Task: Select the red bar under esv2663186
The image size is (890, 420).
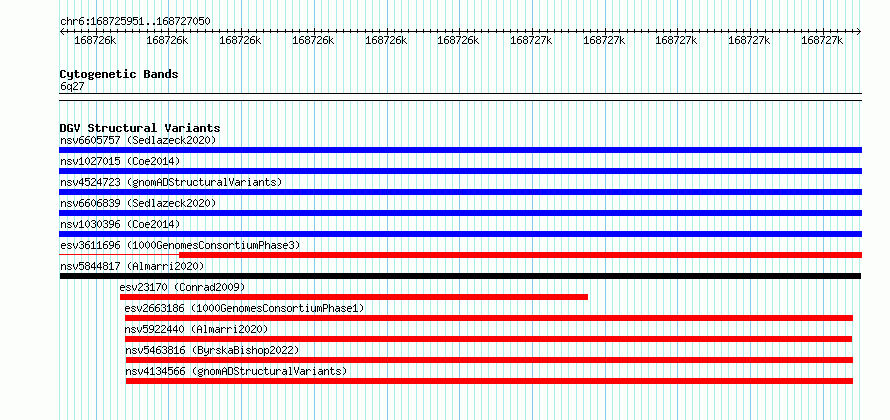Action: pos(489,318)
